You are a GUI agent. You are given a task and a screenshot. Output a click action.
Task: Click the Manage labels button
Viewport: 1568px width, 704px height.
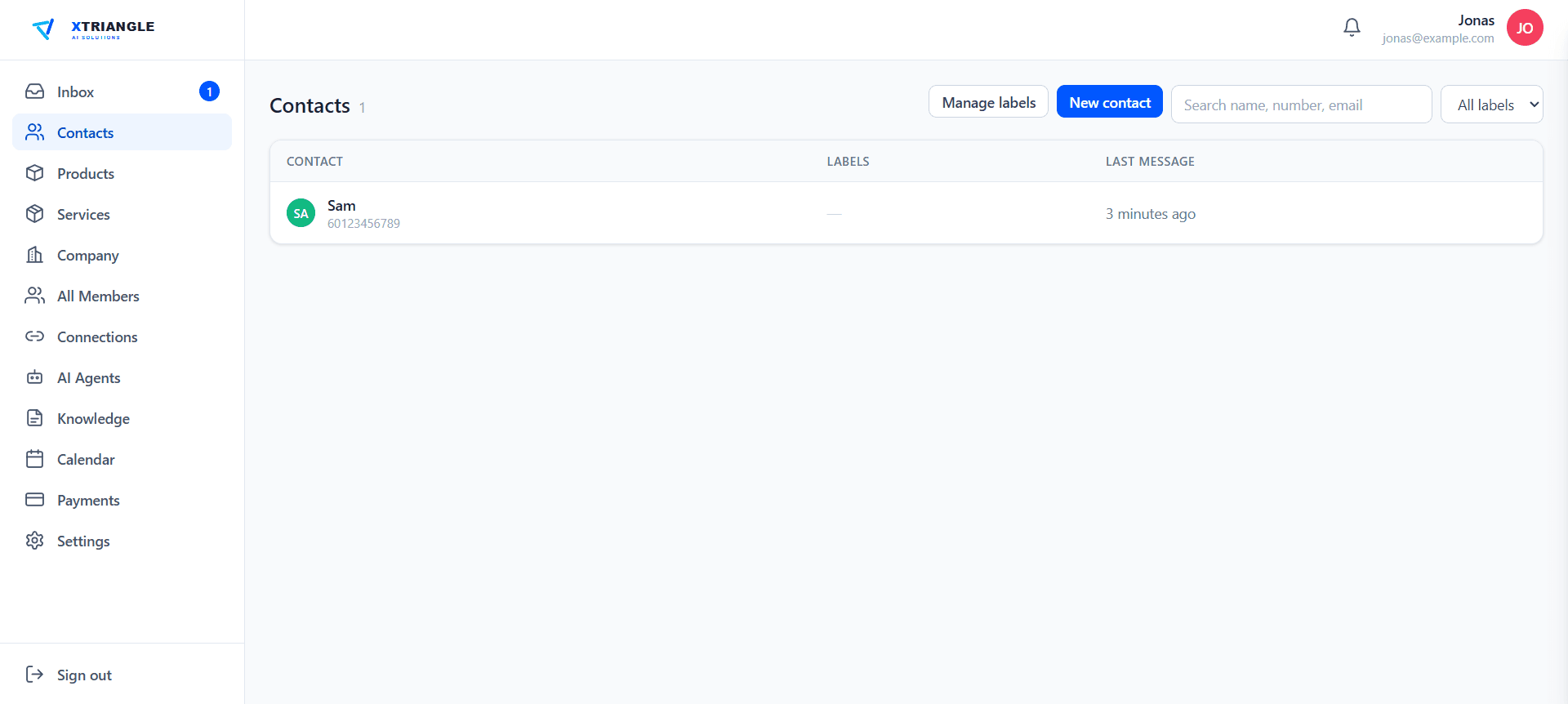pos(988,102)
